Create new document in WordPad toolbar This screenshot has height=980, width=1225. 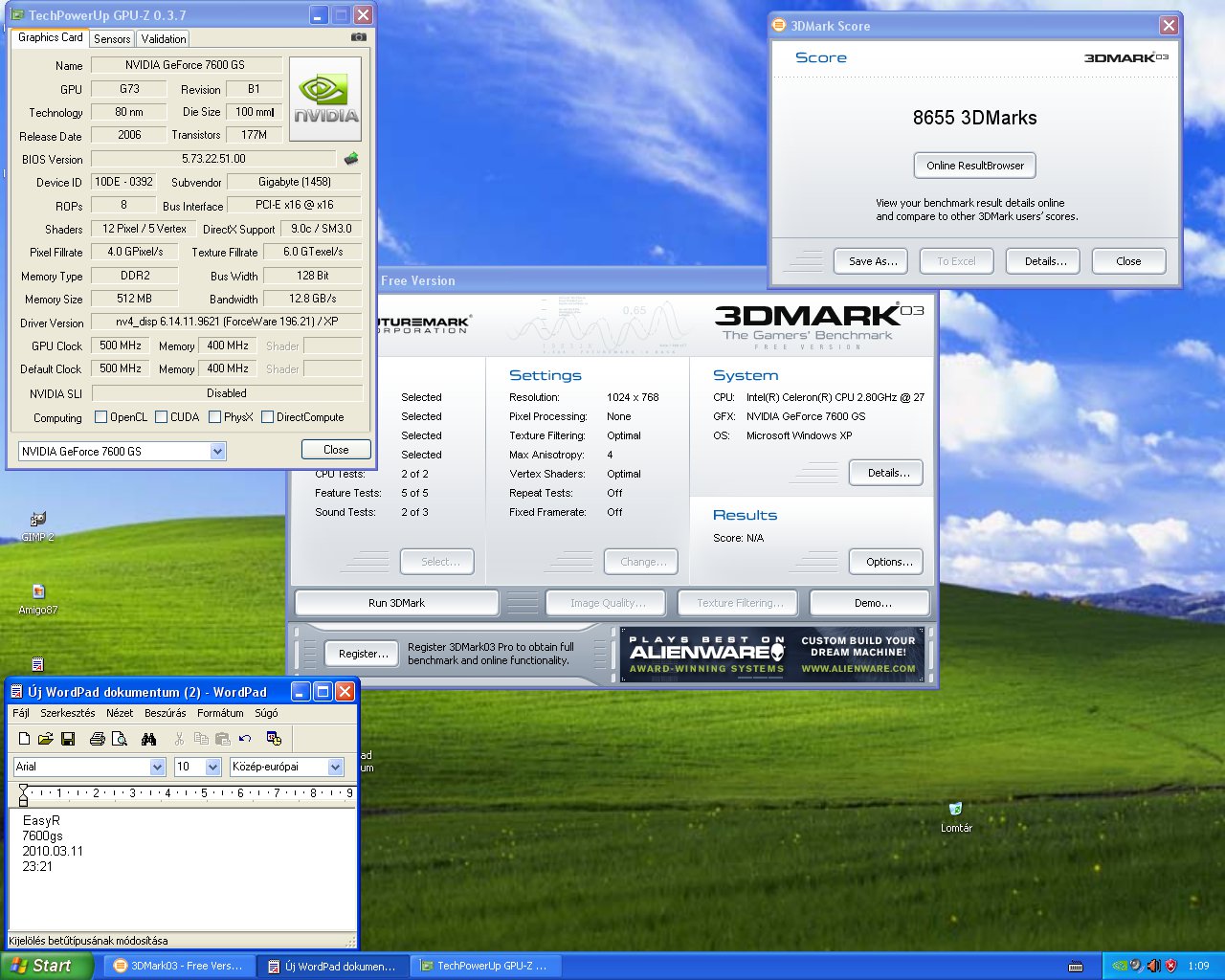pyautogui.click(x=24, y=739)
